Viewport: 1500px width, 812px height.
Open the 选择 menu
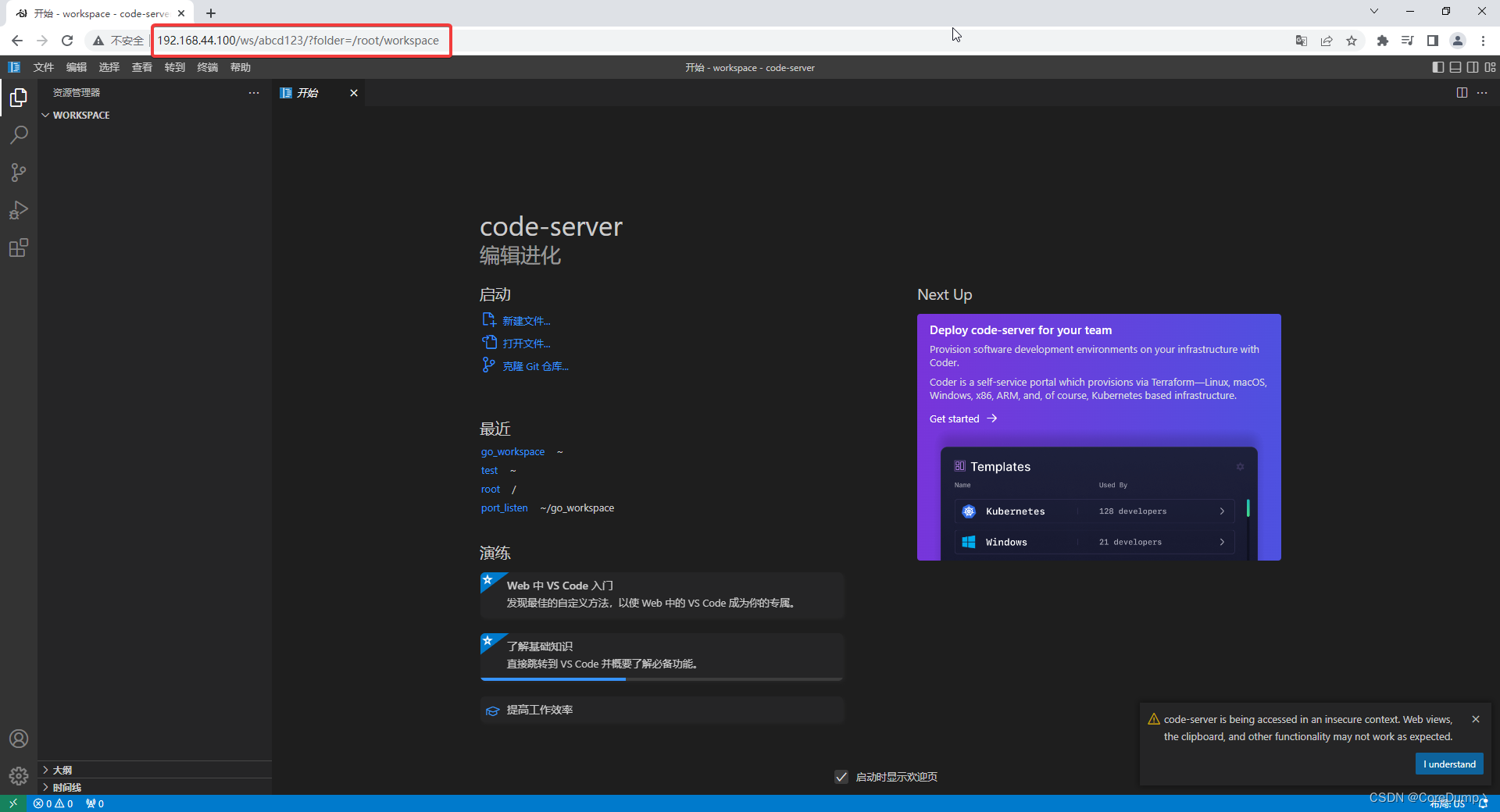click(109, 67)
